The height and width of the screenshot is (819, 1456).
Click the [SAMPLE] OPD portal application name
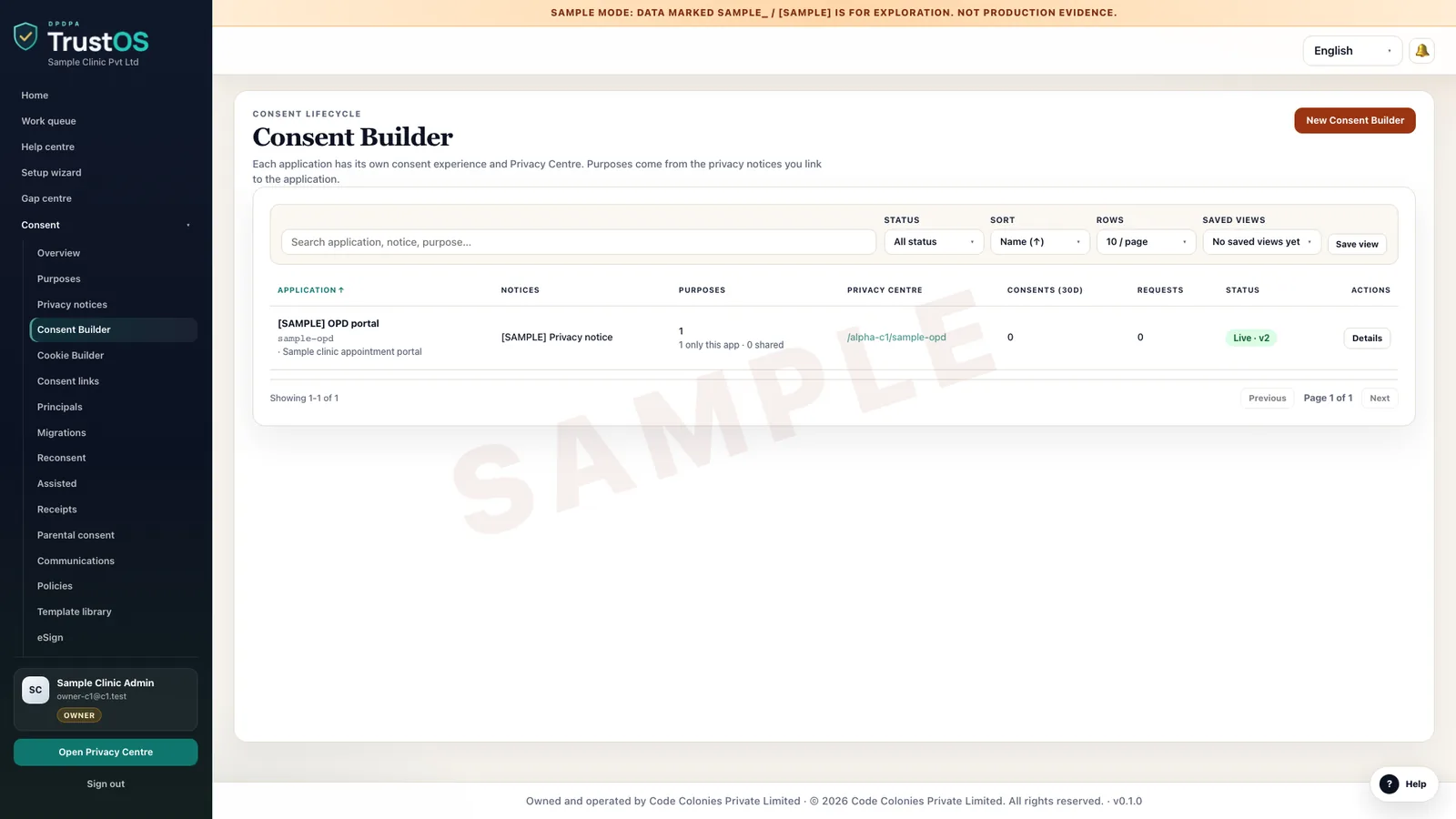pyautogui.click(x=329, y=324)
